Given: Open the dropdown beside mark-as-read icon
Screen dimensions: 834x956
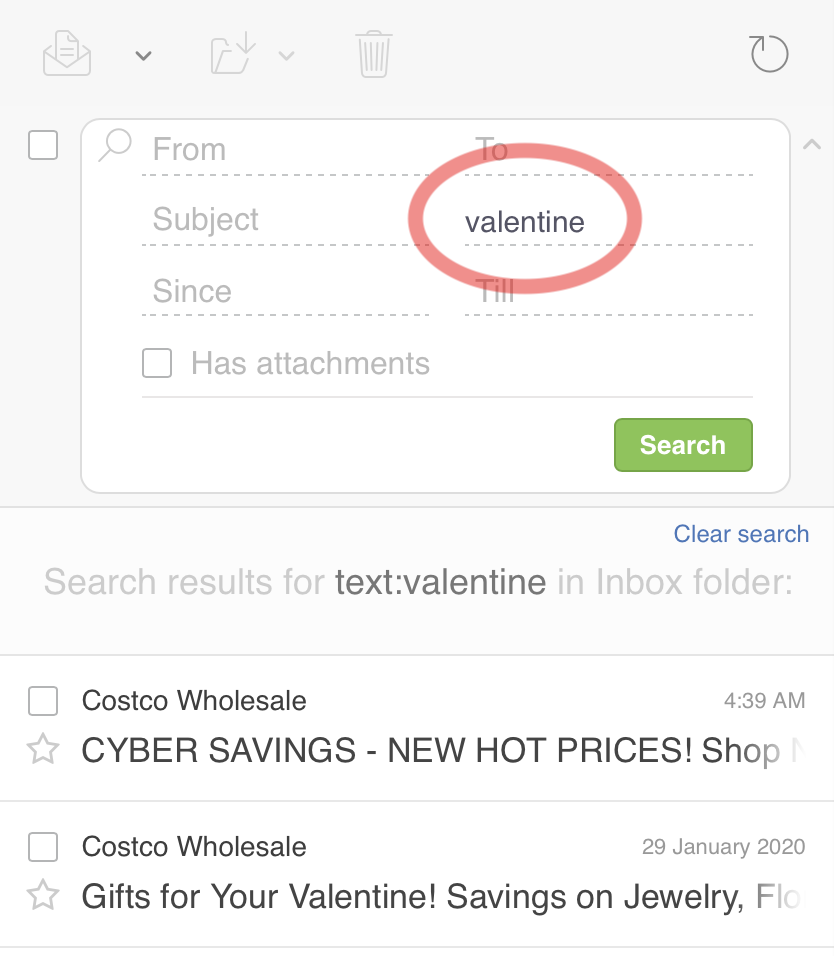Looking at the screenshot, I should 143,55.
